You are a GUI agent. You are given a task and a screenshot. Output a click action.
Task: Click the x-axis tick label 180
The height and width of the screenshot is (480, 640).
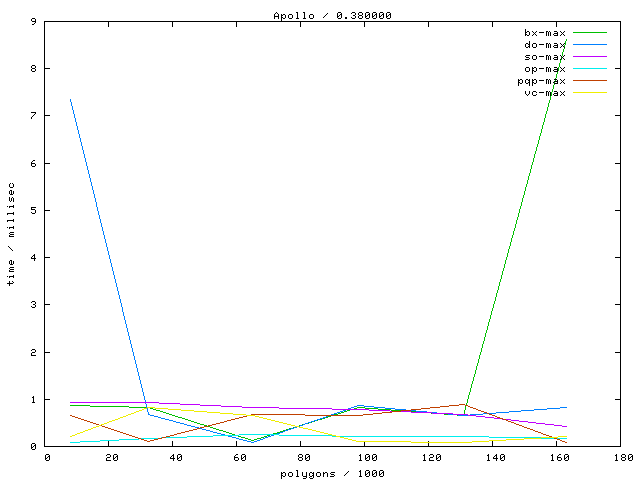[623, 458]
